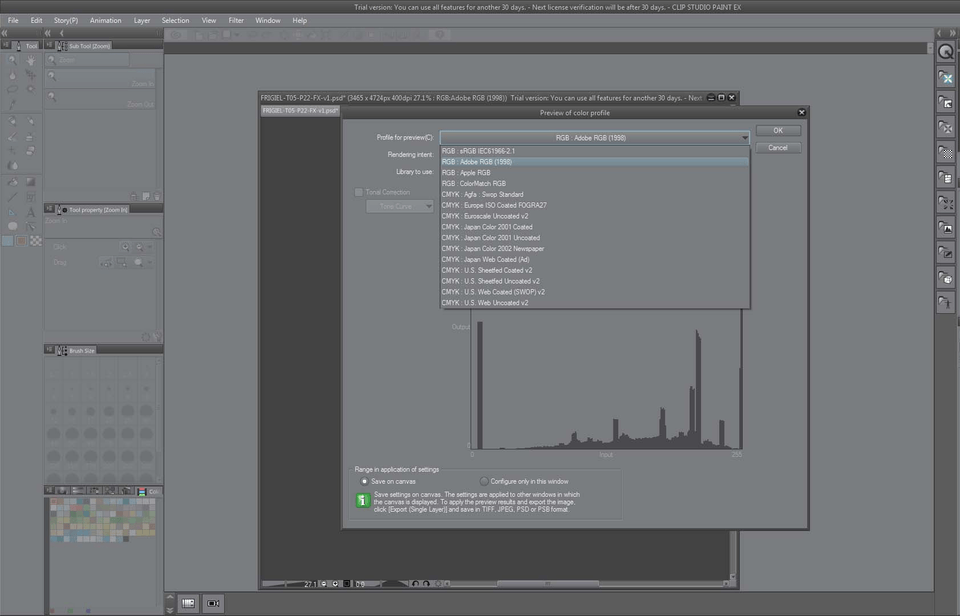Click the main drawing color swatch
Screen dimensions: 960x616
[9, 241]
